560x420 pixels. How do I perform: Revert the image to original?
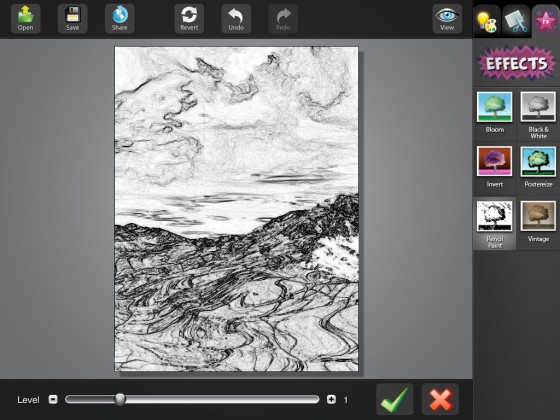coord(189,19)
